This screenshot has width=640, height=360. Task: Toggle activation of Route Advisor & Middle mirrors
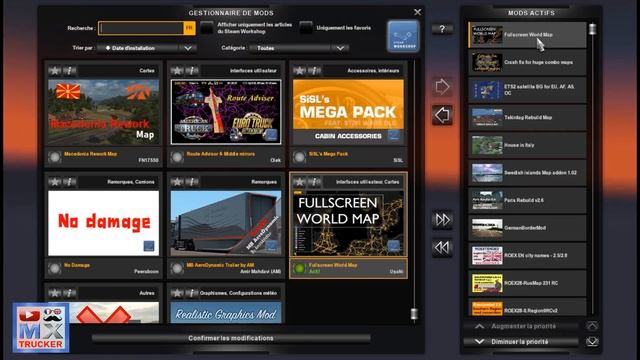pyautogui.click(x=177, y=157)
